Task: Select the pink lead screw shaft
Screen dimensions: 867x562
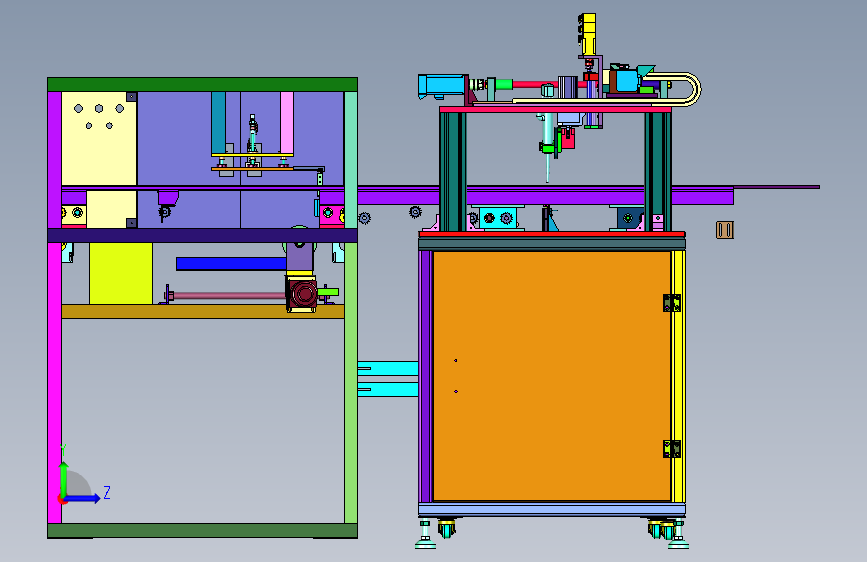Action: pos(227,296)
